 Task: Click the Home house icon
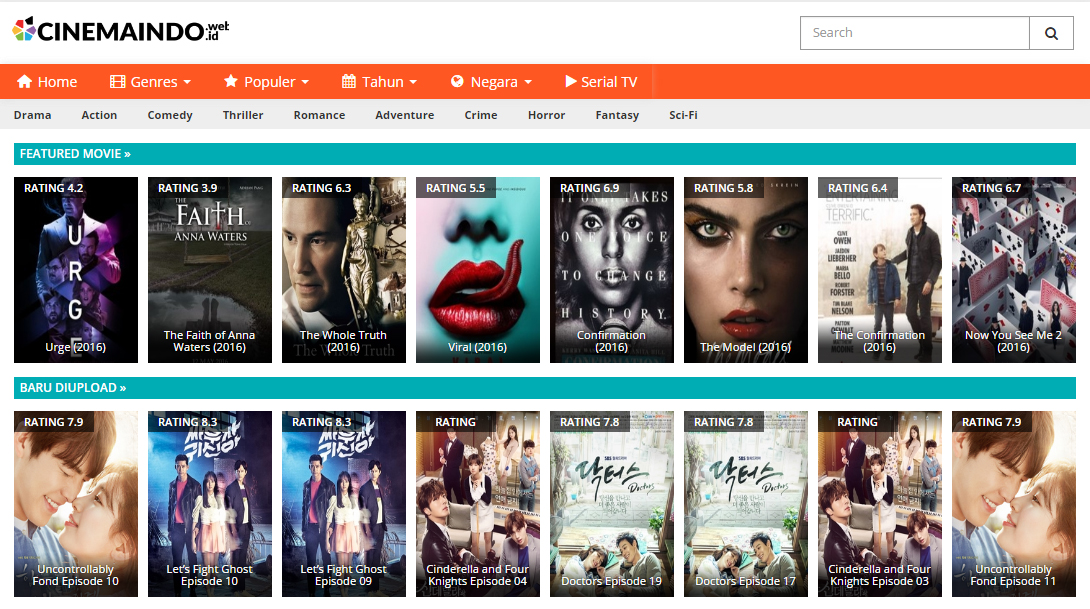point(24,81)
